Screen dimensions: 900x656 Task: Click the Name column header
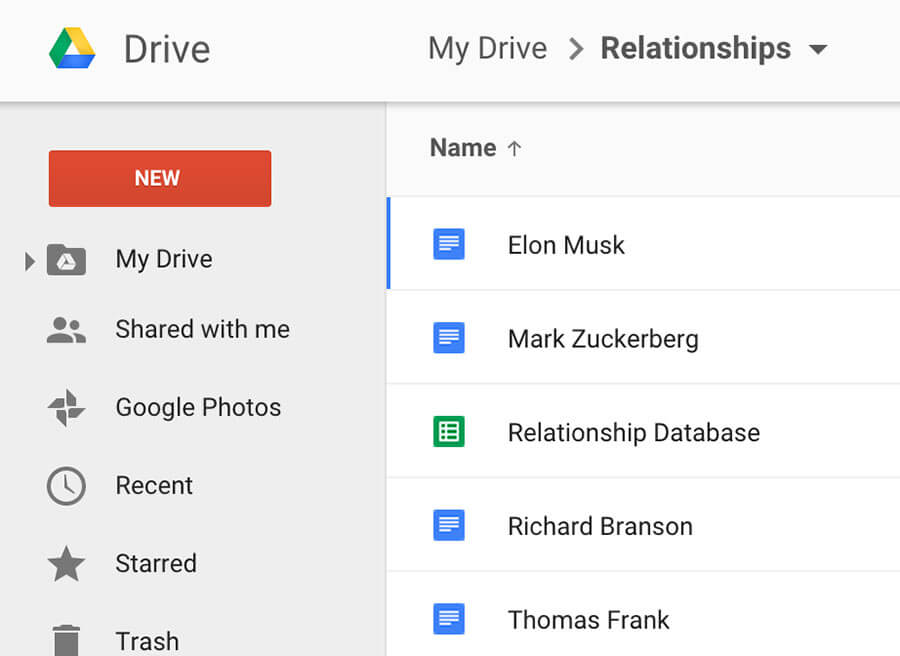tap(463, 148)
